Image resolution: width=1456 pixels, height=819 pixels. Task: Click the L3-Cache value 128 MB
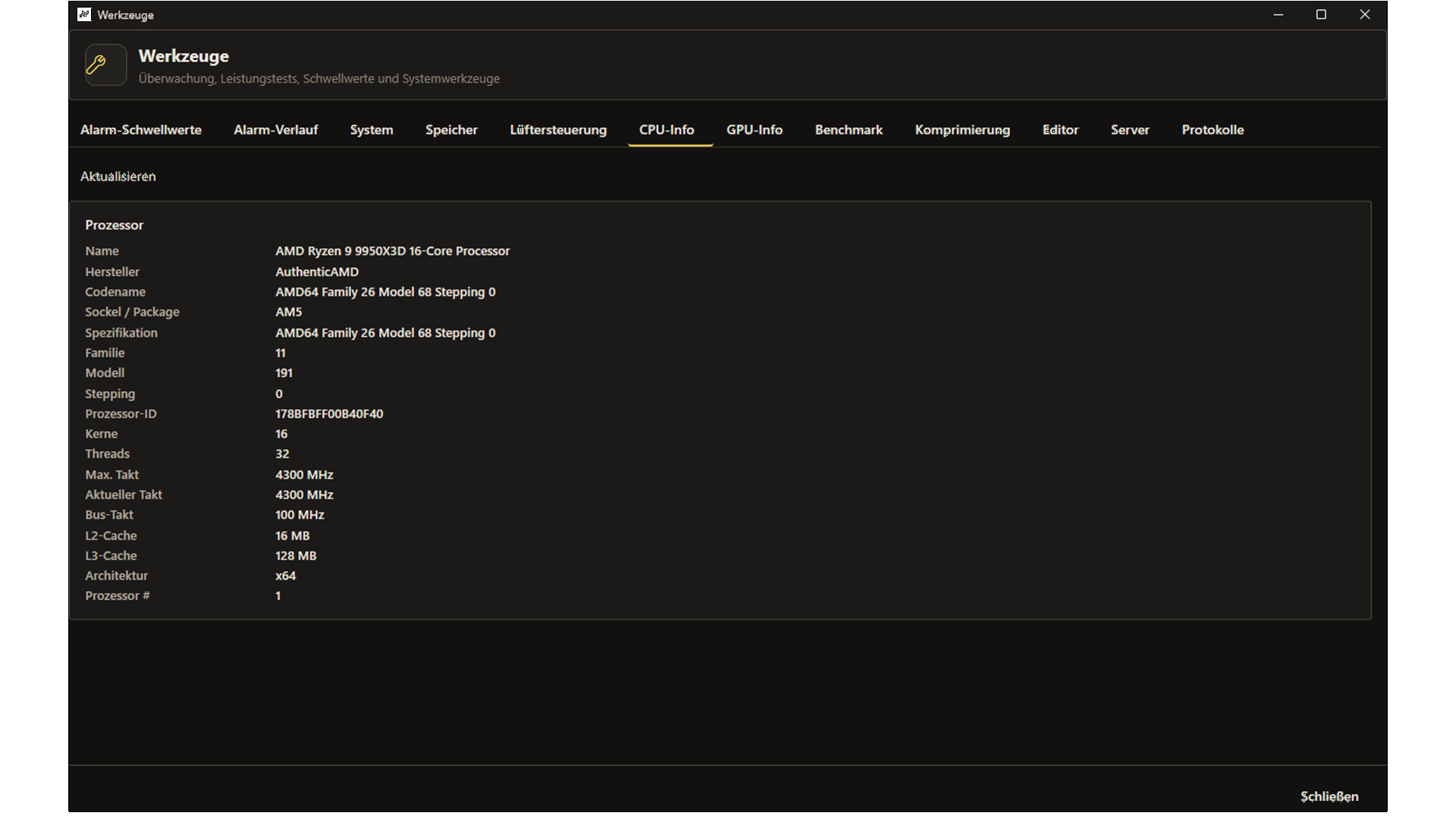point(296,556)
